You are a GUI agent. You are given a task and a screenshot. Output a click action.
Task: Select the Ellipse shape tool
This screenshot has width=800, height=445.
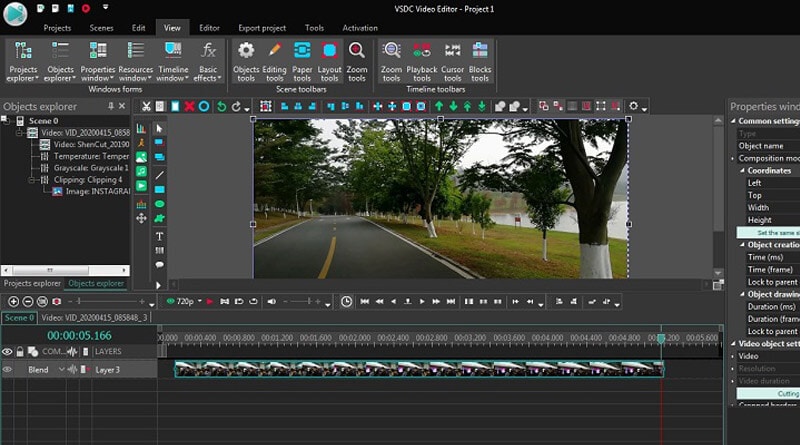coord(159,204)
